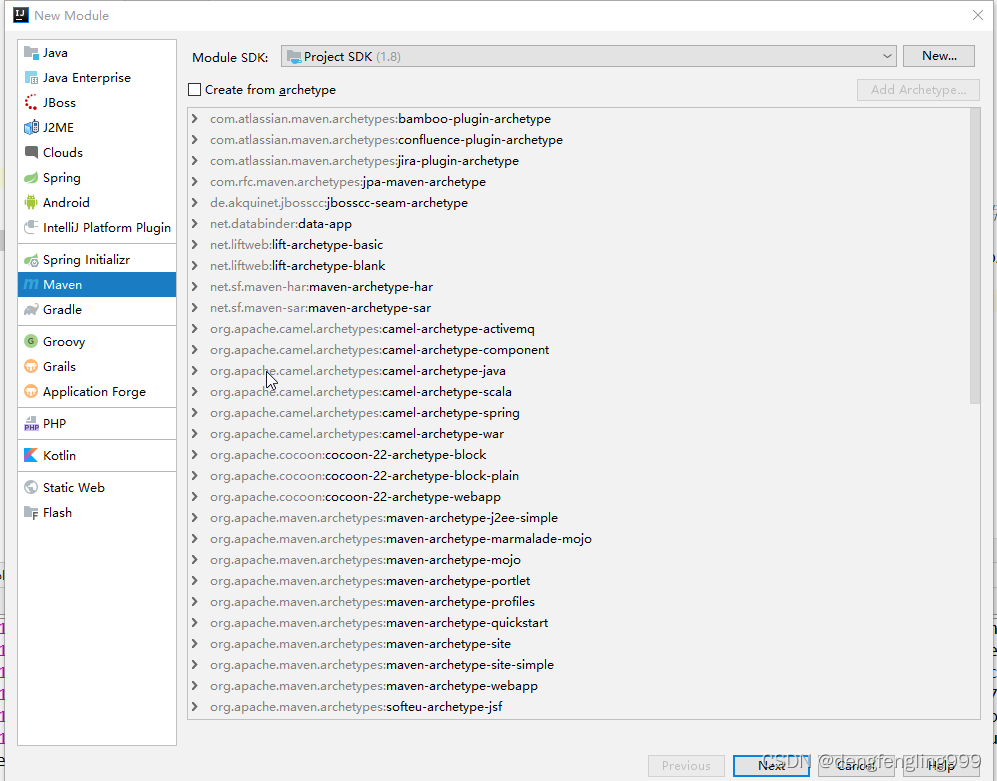Expand bamboo-plugin-archetype entry

pyautogui.click(x=195, y=119)
